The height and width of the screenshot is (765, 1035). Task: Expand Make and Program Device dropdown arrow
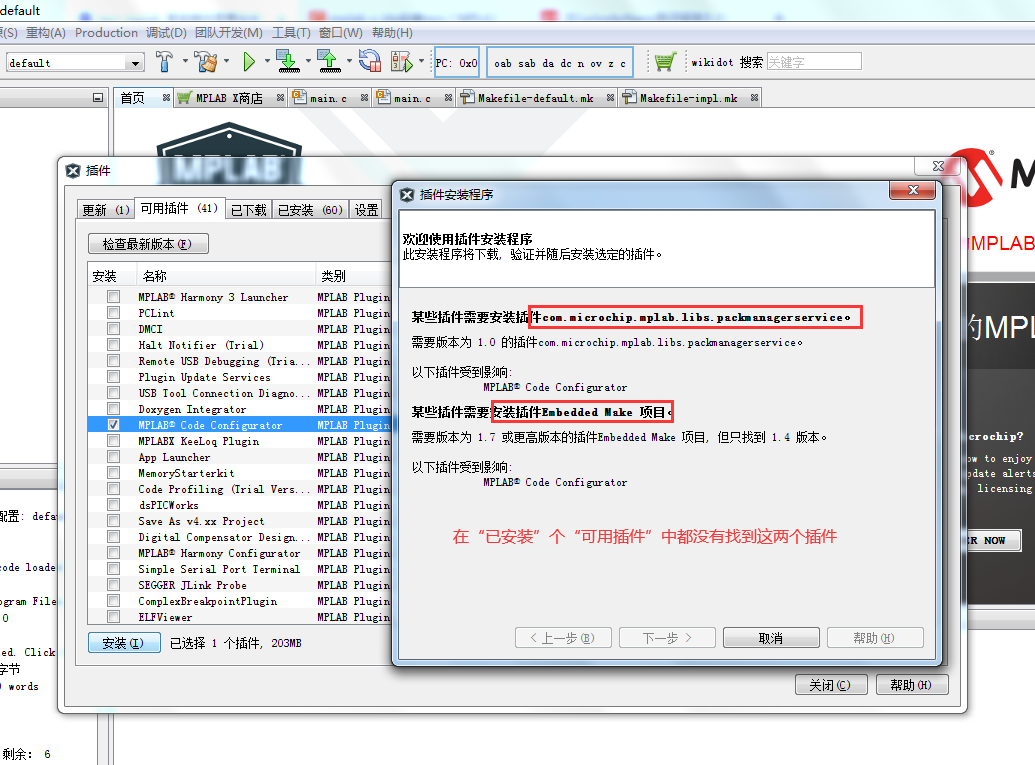coord(308,61)
